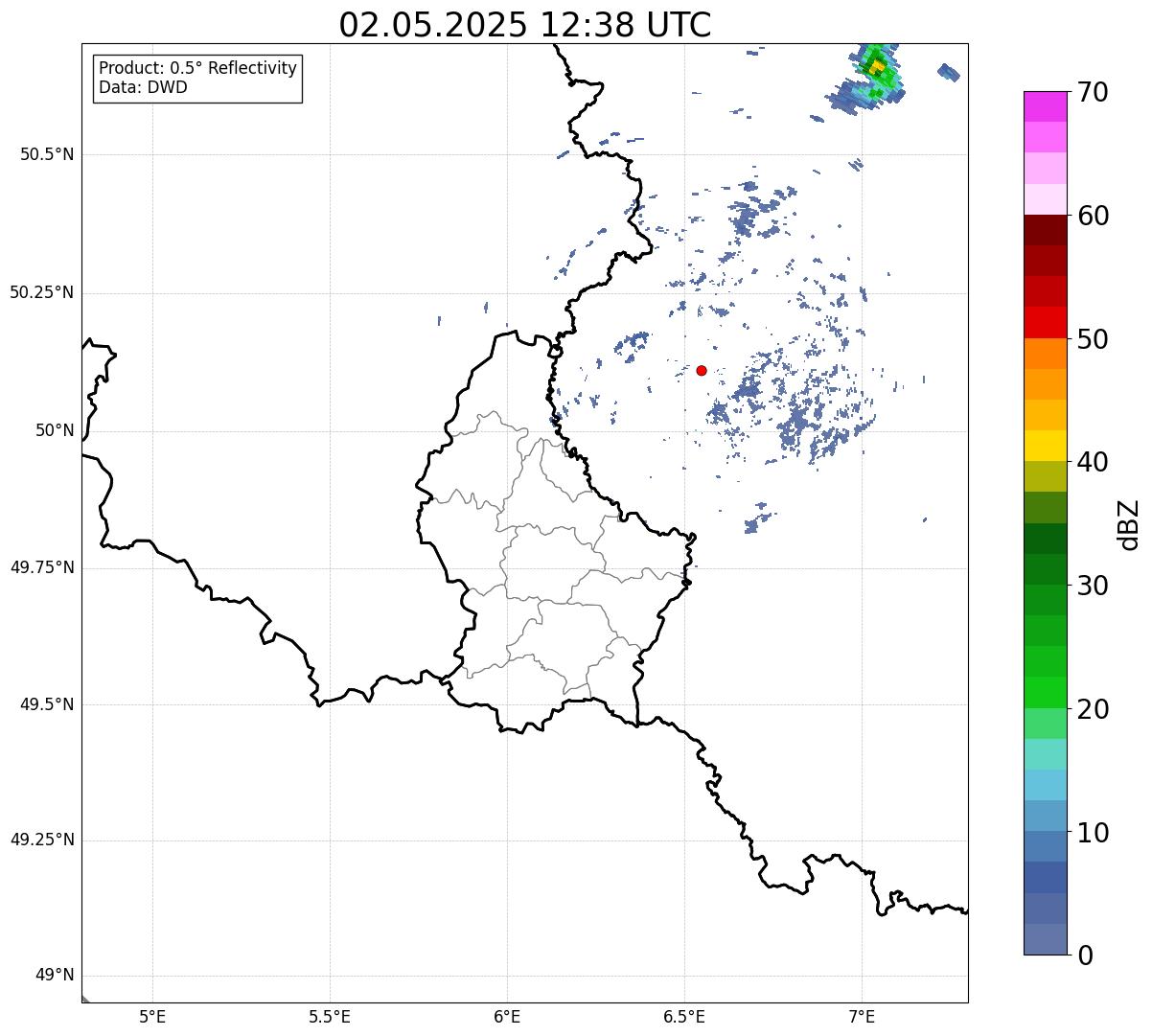The width and height of the screenshot is (1152, 1036).
Task: Click the 70 tick on the colorbar
Action: (1093, 93)
